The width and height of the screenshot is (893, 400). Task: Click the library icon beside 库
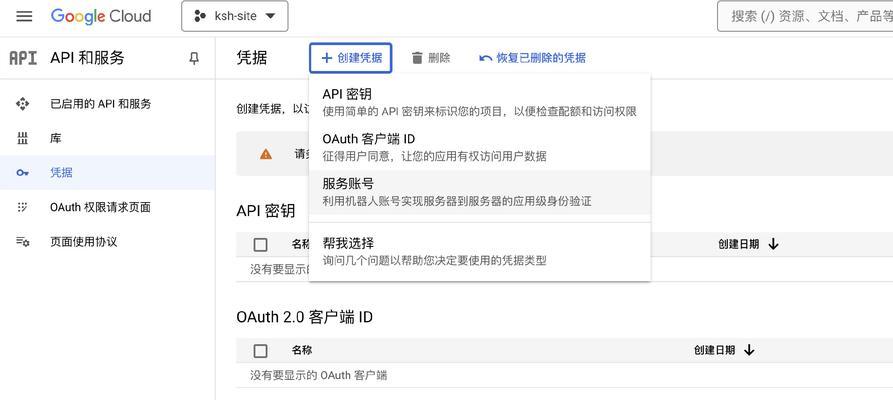22,138
